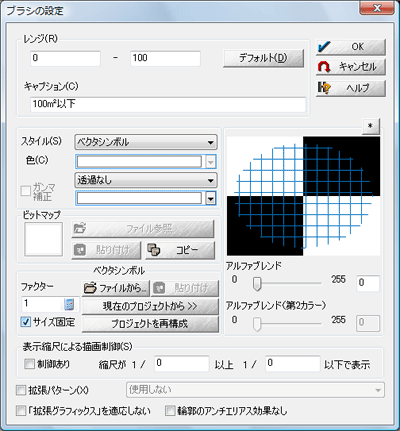Image resolution: width=400 pixels, height=431 pixels.
Task: Click the asterisk button above the preview
Action: (370, 126)
